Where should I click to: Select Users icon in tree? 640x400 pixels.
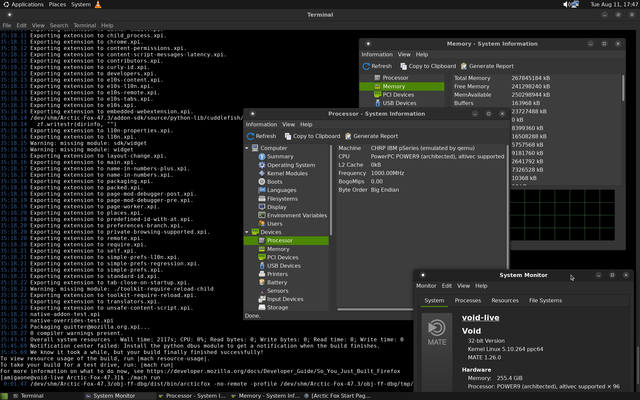262,224
